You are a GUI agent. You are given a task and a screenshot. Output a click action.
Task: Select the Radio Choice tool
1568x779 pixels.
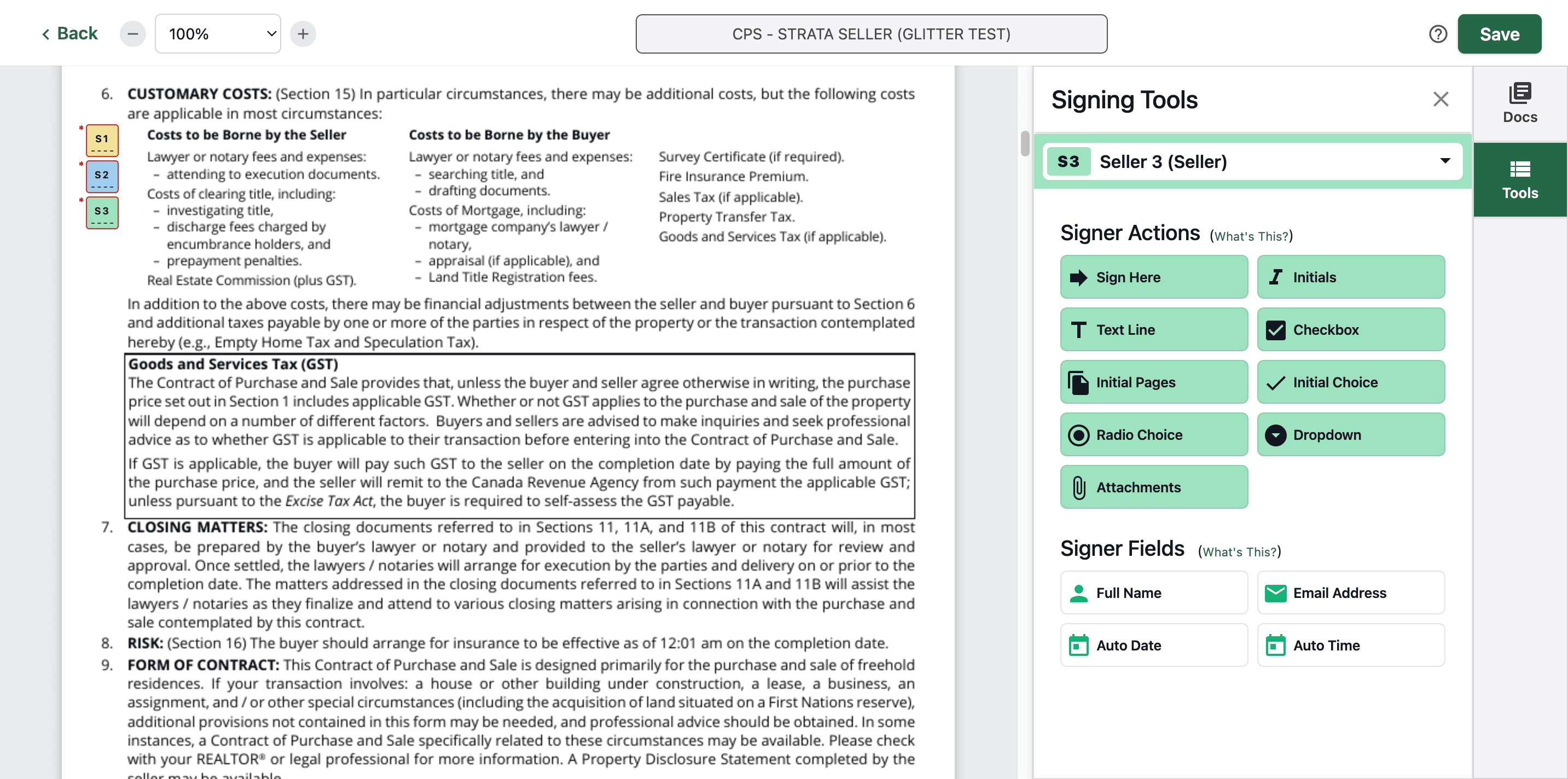tap(1153, 434)
